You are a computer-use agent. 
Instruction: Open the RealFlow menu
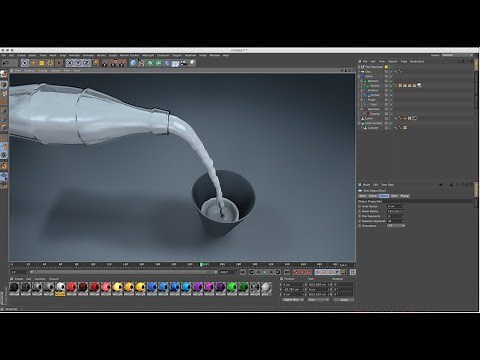tap(190, 55)
